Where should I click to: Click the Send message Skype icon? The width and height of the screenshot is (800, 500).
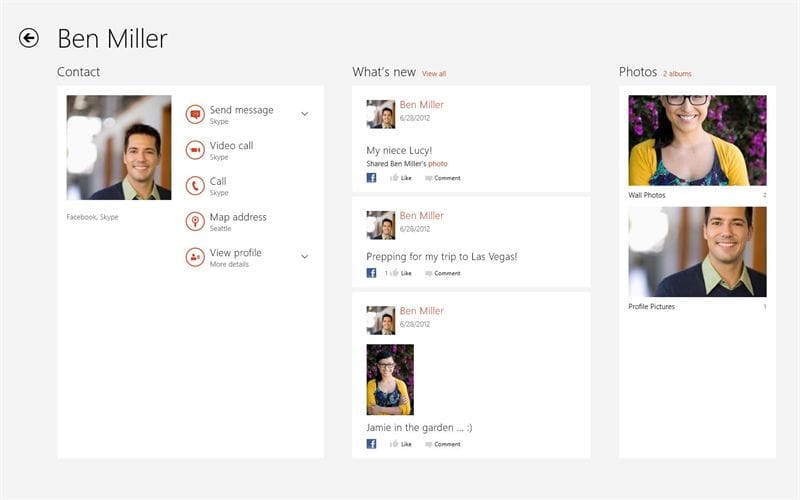[x=195, y=115]
